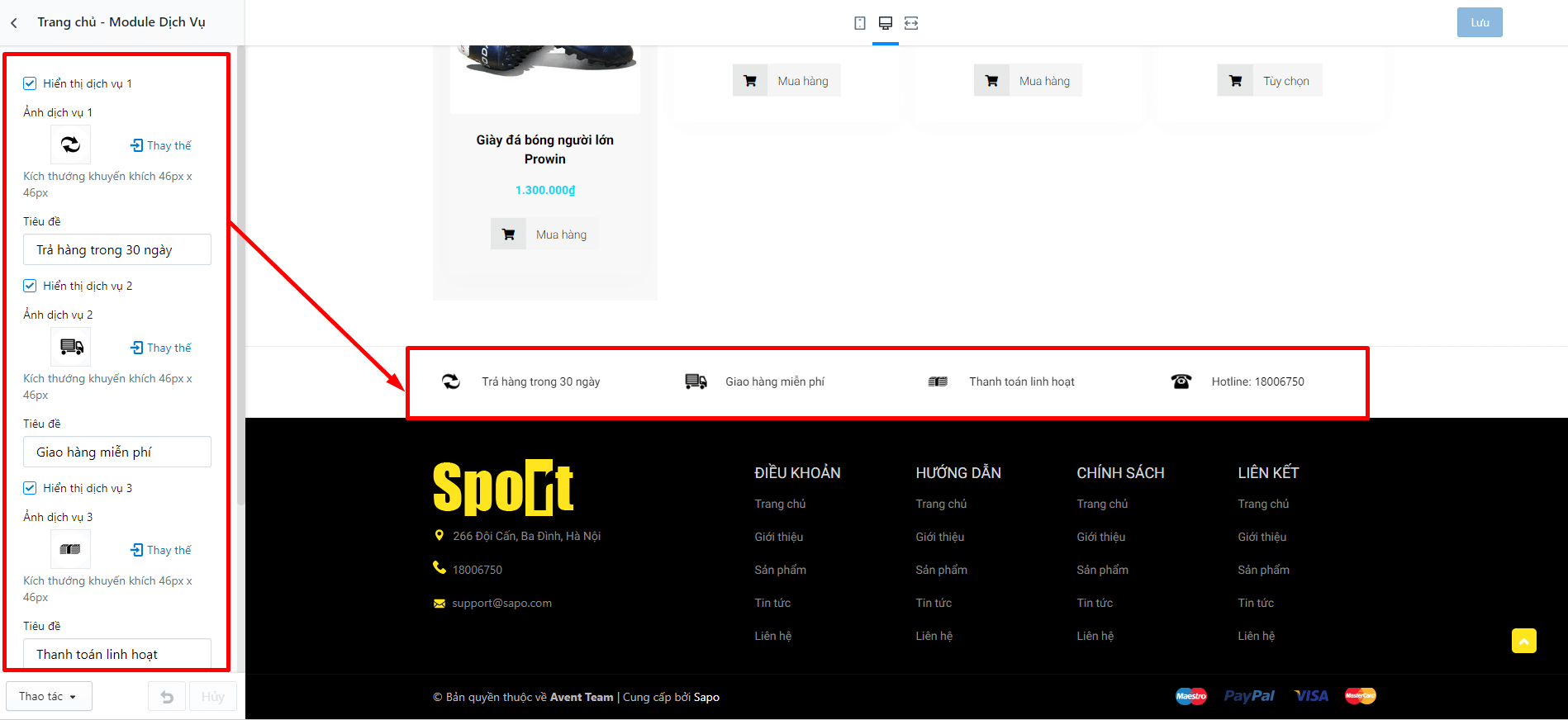The image size is (1568, 720).
Task: Click the yellow back-to-top arrow button
Action: point(1524,641)
